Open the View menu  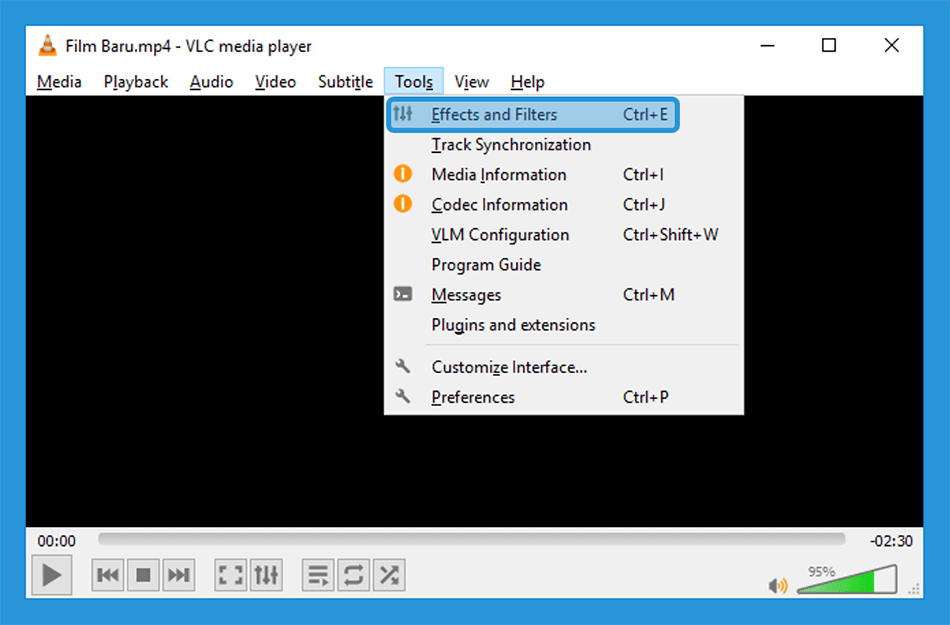point(471,82)
